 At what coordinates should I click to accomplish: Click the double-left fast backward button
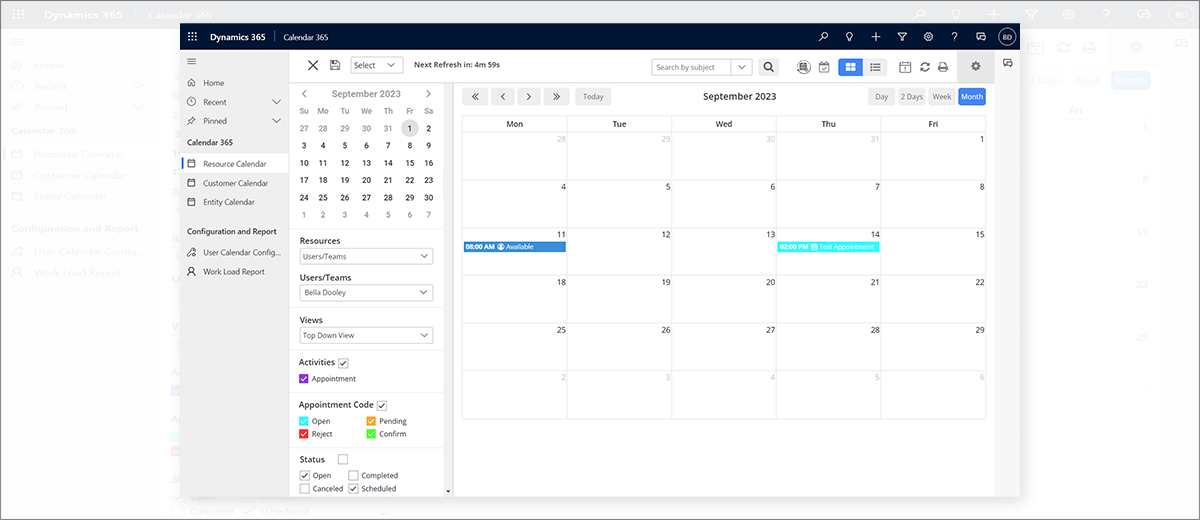pyautogui.click(x=475, y=97)
